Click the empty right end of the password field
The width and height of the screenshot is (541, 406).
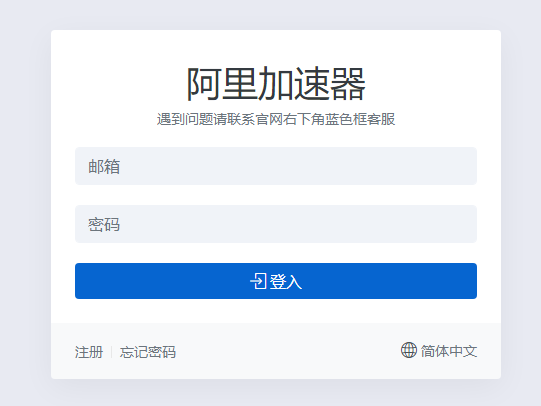[x=449, y=224]
